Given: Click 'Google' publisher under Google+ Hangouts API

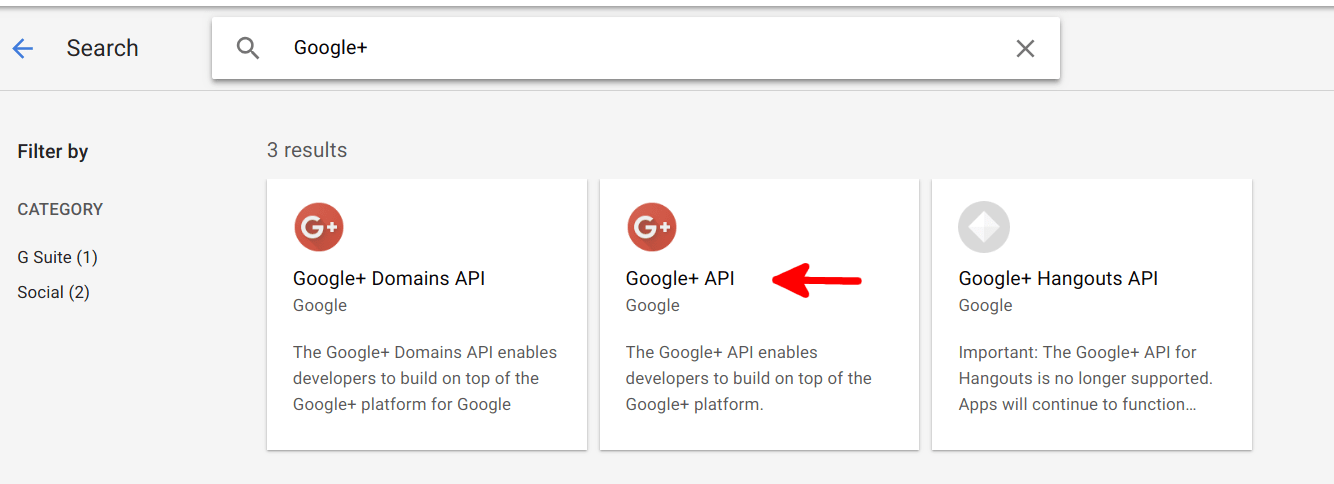Looking at the screenshot, I should click(986, 306).
